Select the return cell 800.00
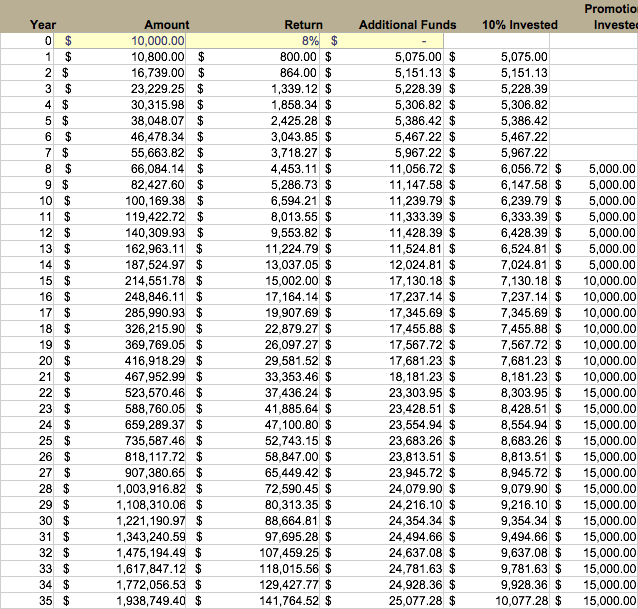The image size is (638, 609). pos(253,57)
